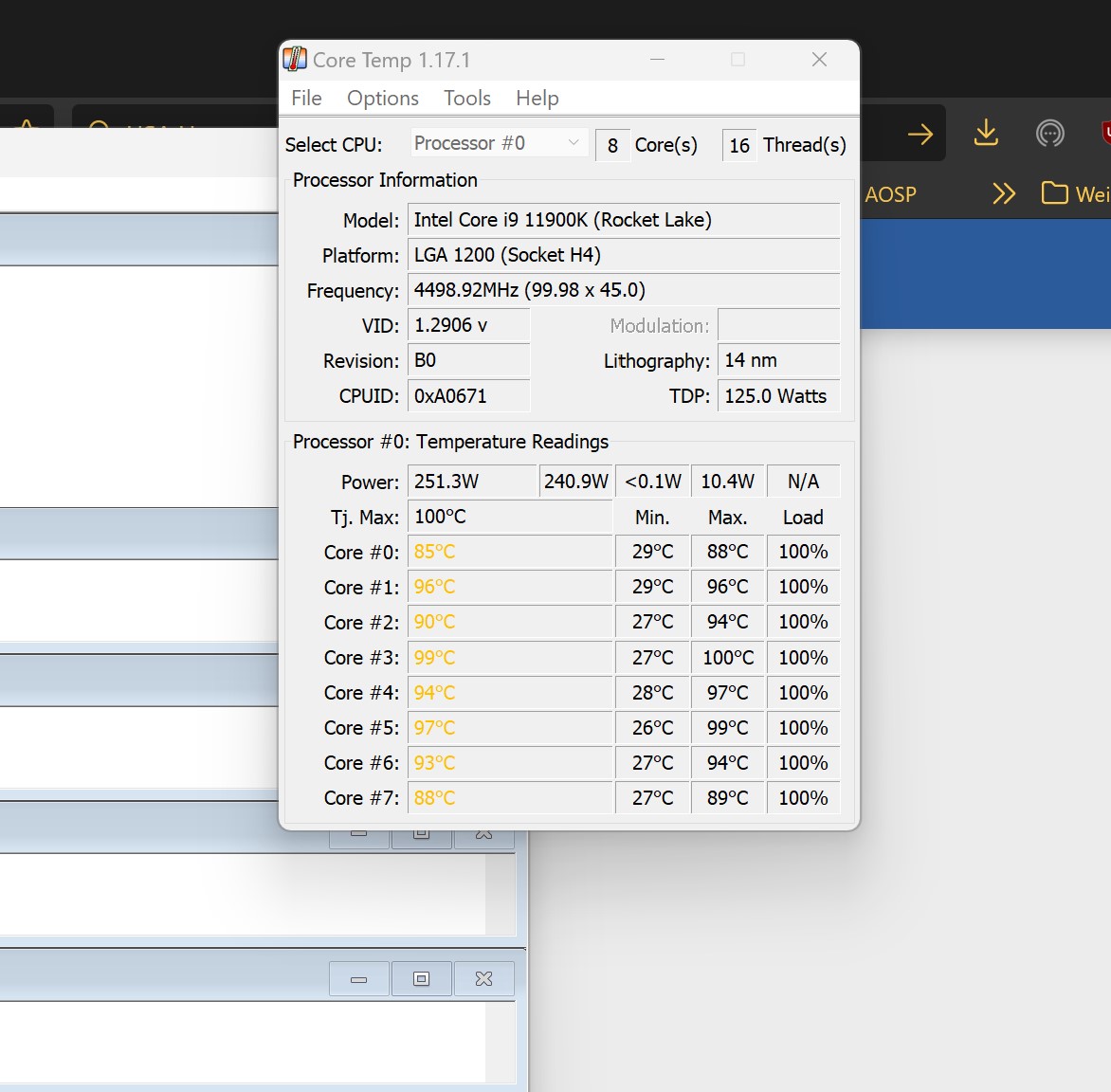Click the N/A power cell
The width and height of the screenshot is (1111, 1092).
804,482
